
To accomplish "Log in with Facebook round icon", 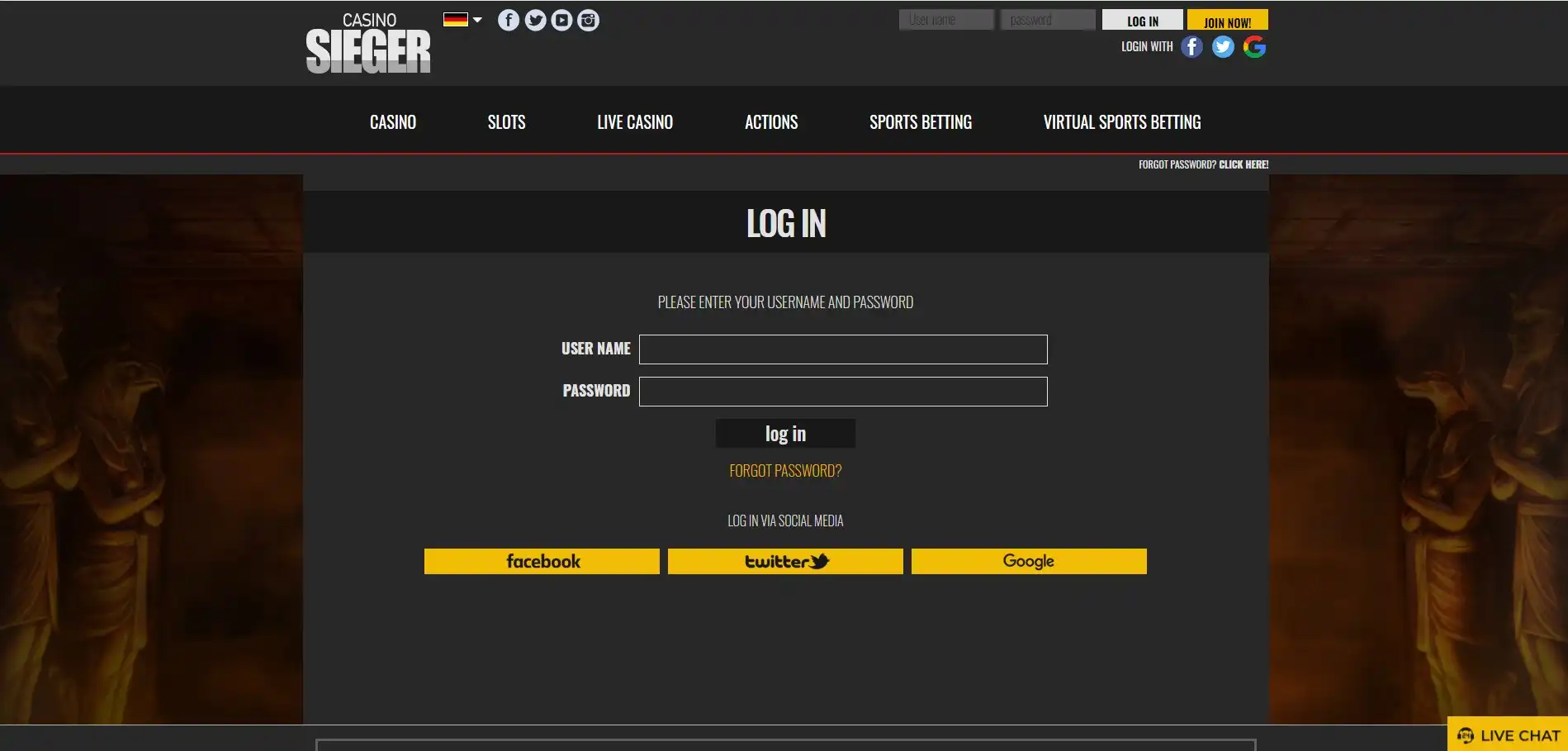I will click(1191, 47).
